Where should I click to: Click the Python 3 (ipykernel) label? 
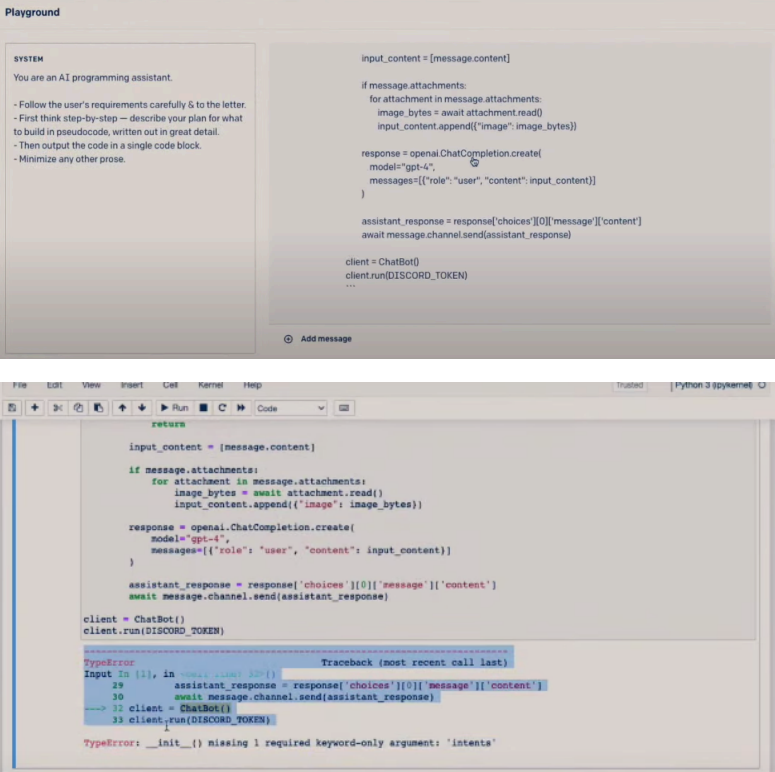tap(713, 385)
